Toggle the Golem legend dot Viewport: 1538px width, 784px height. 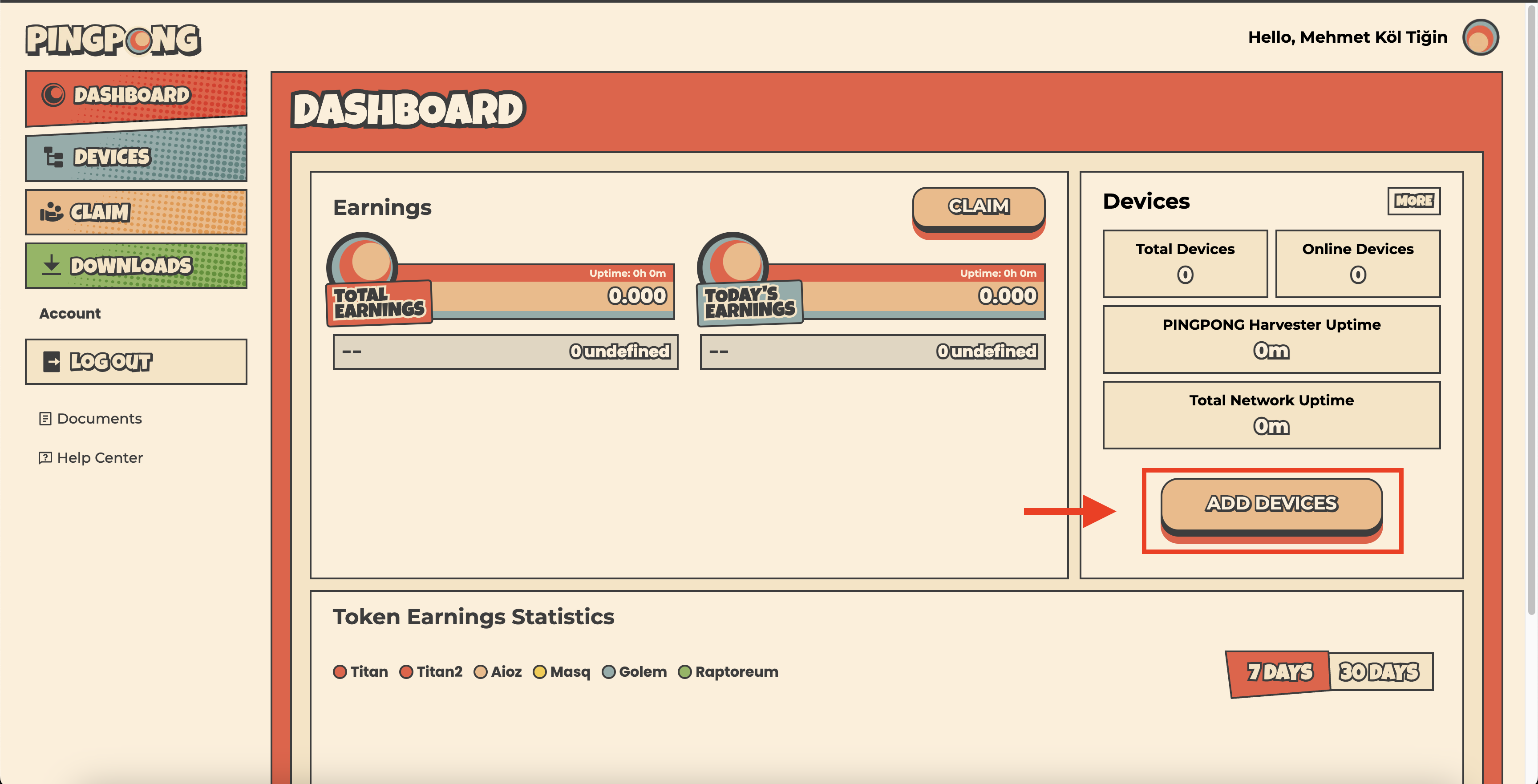[x=608, y=672]
